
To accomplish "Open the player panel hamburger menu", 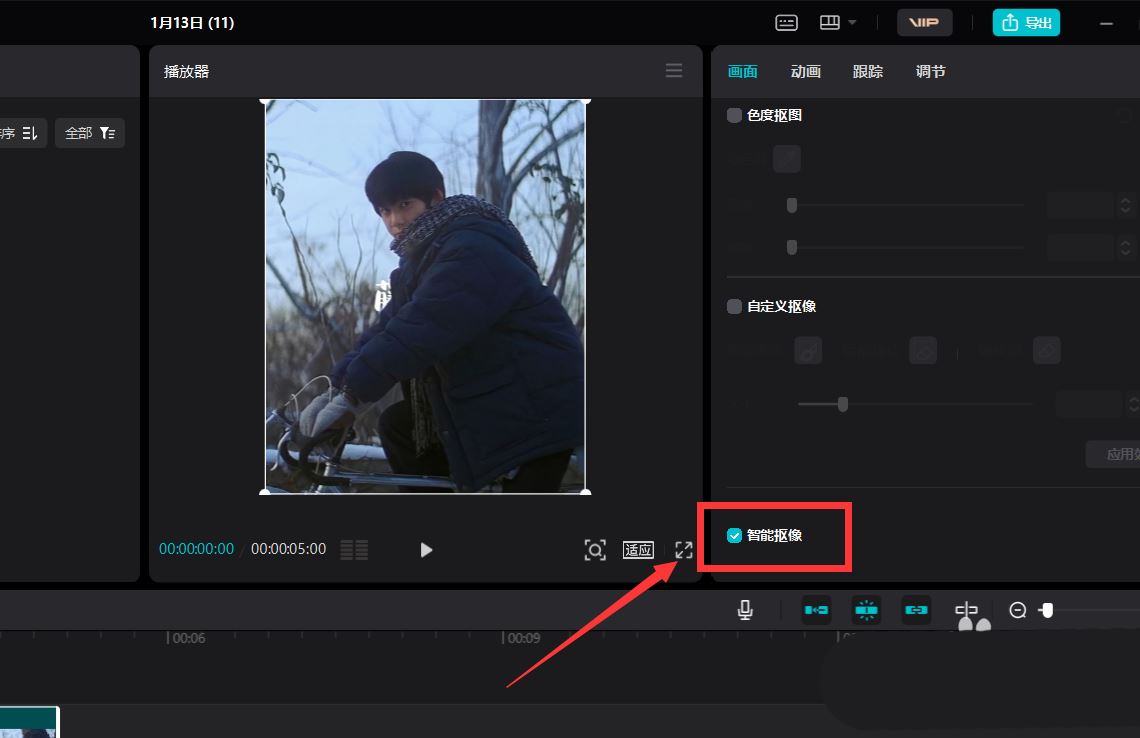I will pos(674,71).
